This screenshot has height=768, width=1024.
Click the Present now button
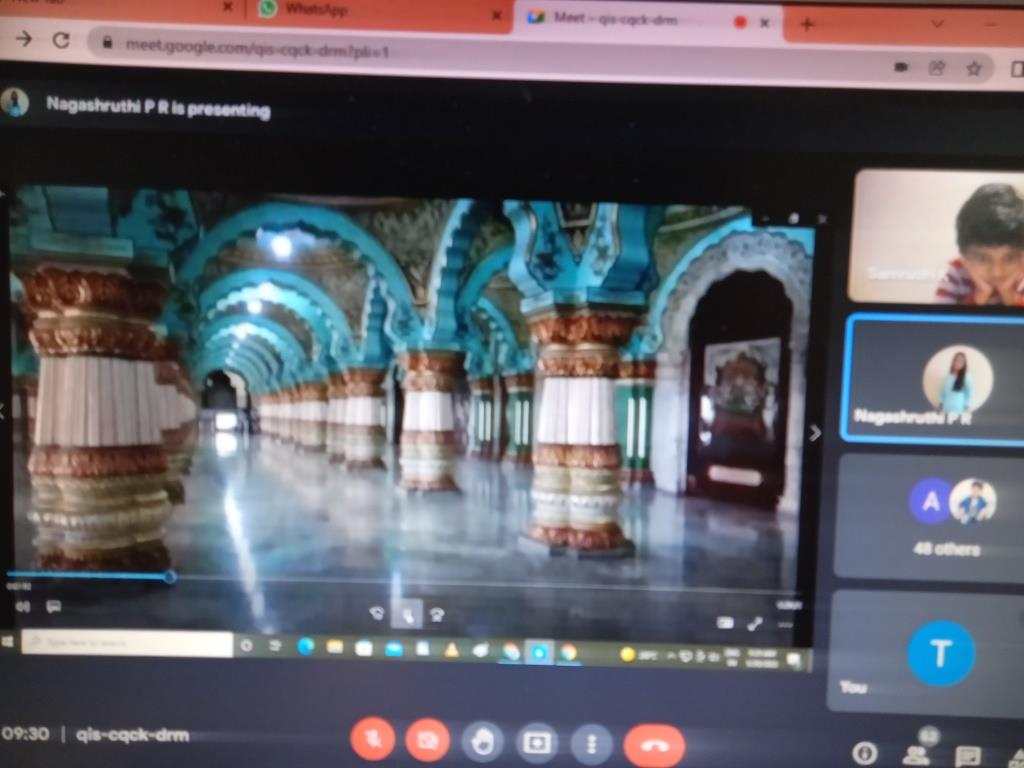tap(537, 743)
